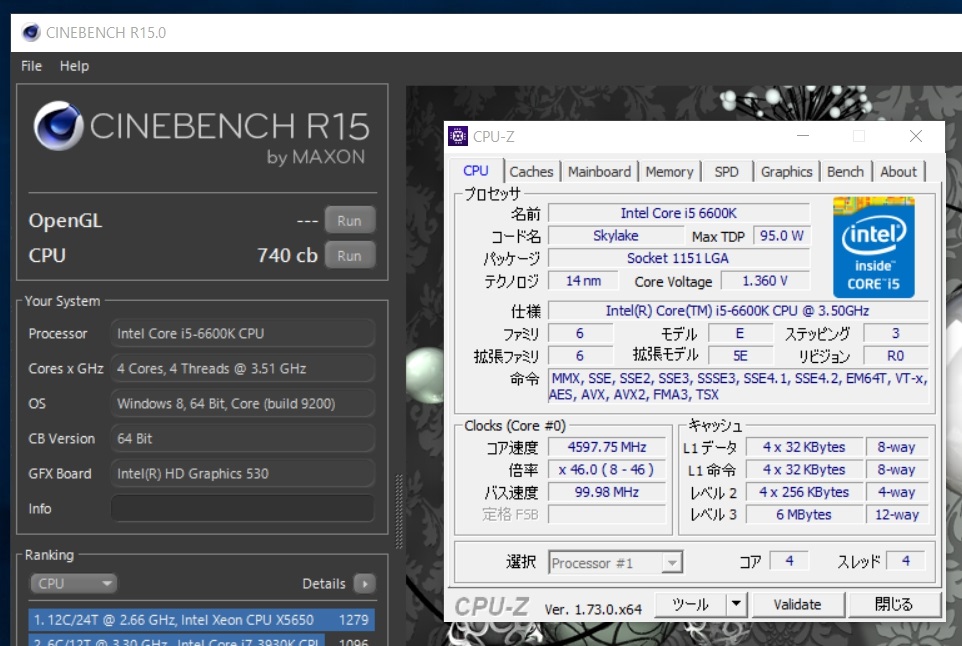The width and height of the screenshot is (962, 646).
Task: Click the 740 cb CPU score
Action: (287, 255)
